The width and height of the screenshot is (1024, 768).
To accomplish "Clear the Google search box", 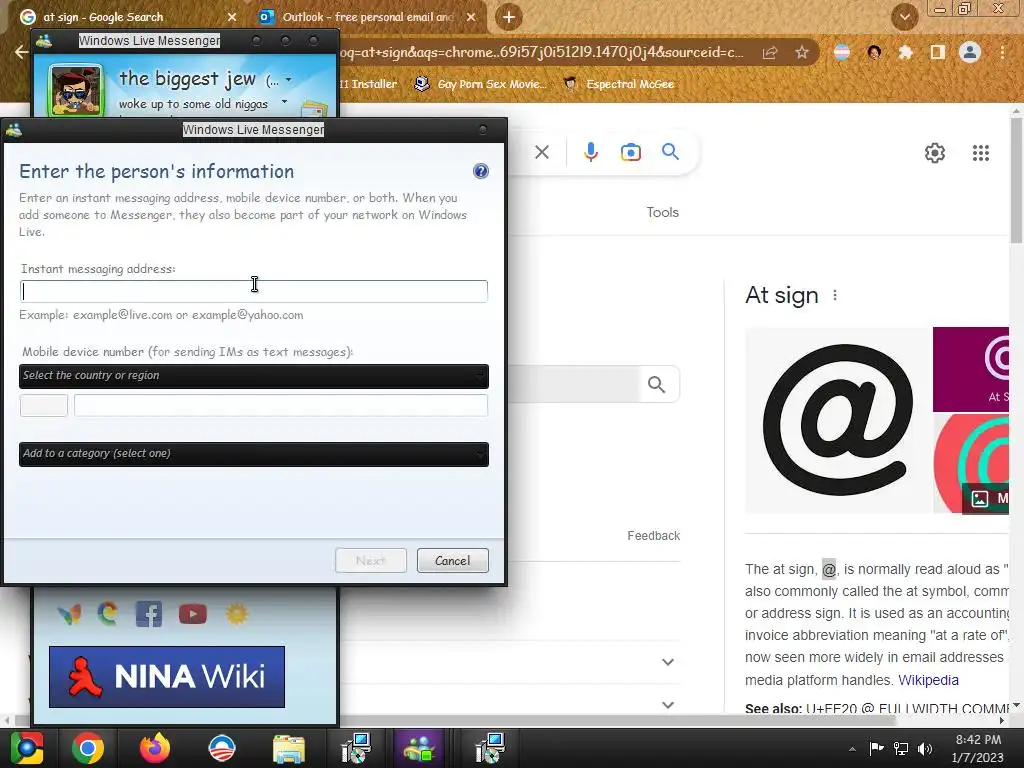I will pos(542,152).
